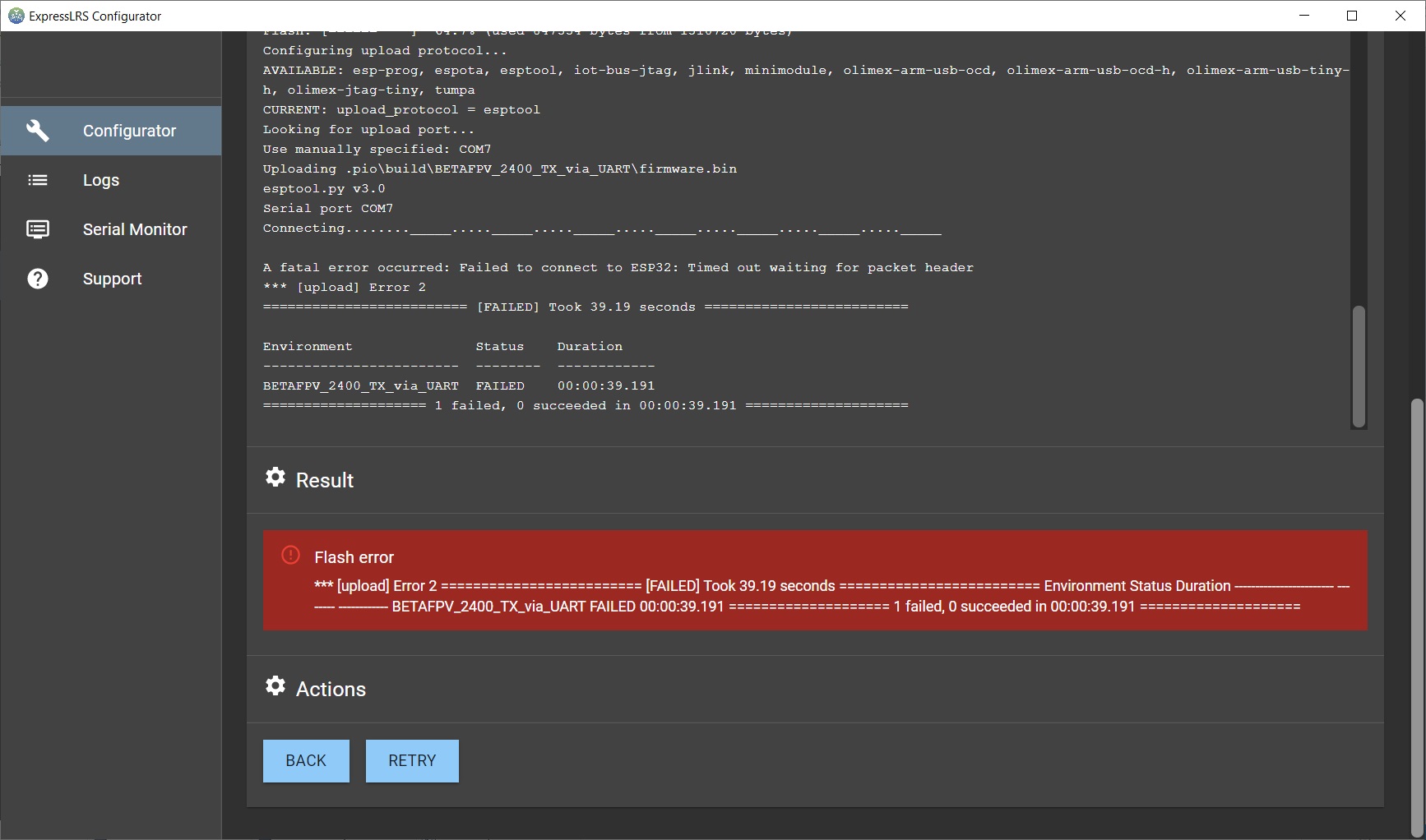The width and height of the screenshot is (1426, 840).
Task: Click the 'Actions' section heading
Action: pos(331,689)
